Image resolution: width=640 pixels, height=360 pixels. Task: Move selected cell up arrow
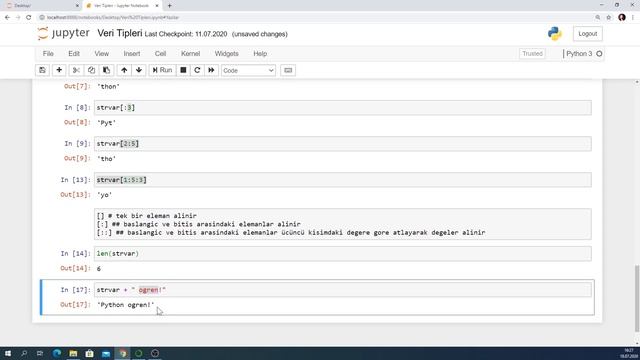[x=124, y=70]
